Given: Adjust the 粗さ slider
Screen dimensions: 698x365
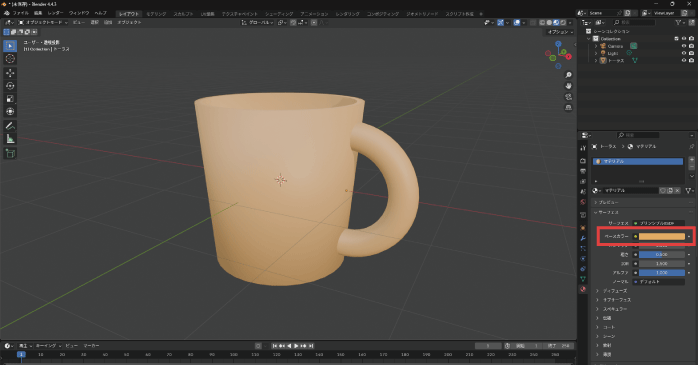Looking at the screenshot, I should coord(661,255).
